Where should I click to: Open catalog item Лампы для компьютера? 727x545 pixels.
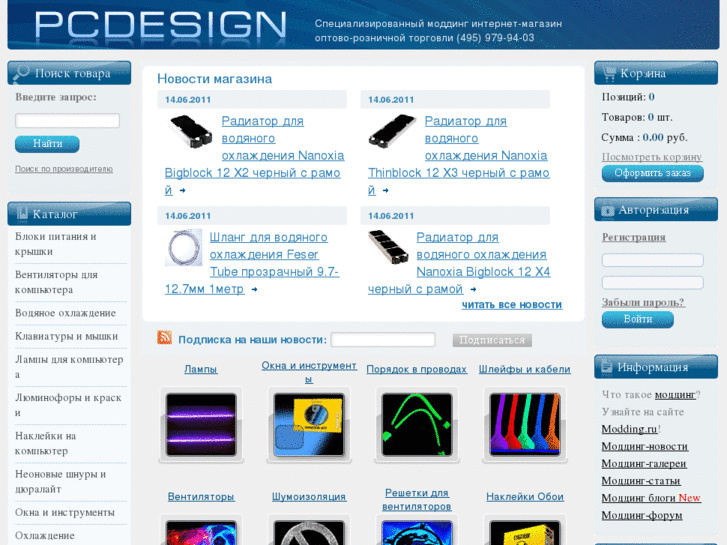(x=69, y=367)
